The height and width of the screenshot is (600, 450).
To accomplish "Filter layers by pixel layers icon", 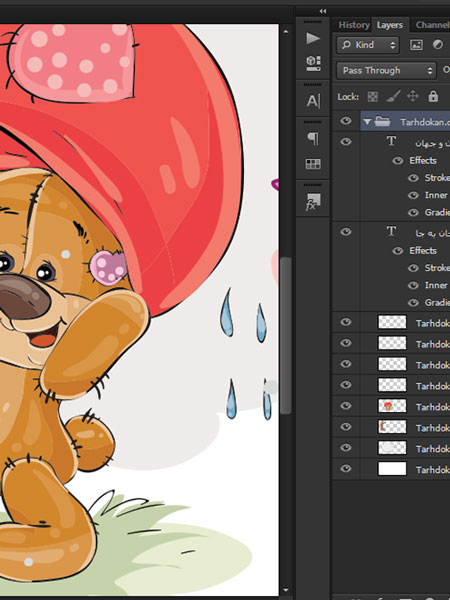I will coord(416,45).
